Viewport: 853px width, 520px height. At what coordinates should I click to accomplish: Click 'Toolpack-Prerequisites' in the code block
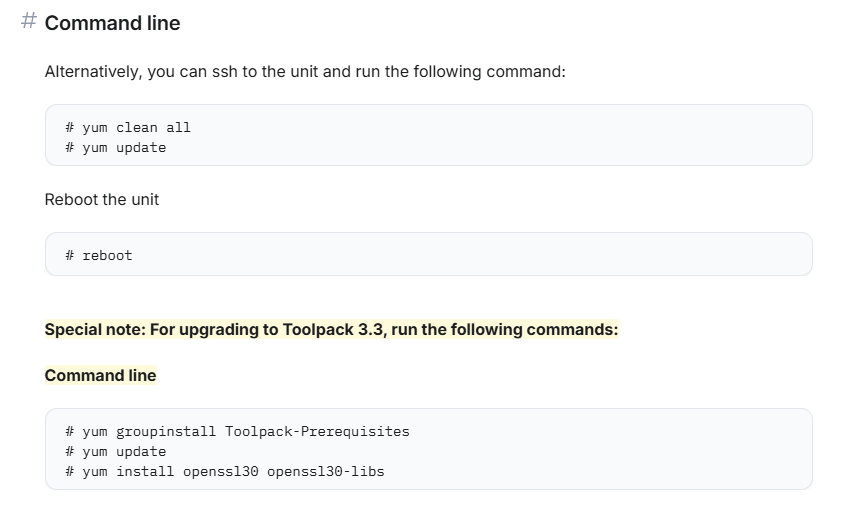click(x=317, y=431)
